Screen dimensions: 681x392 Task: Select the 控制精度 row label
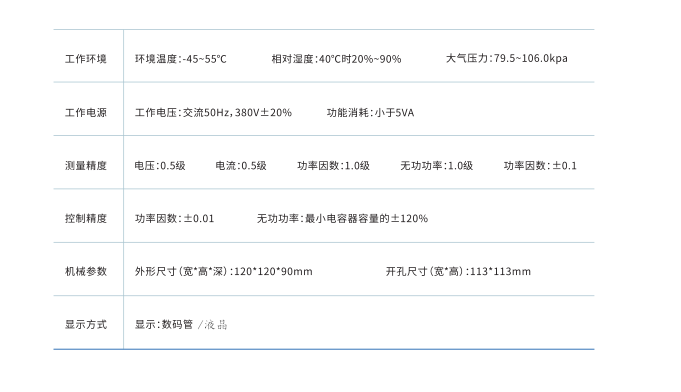[x=86, y=218]
